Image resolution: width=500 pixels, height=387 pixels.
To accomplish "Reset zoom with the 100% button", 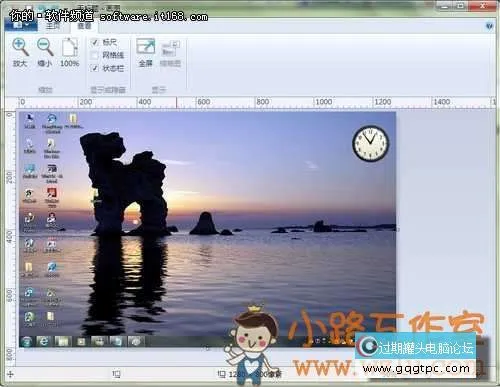I will coord(70,53).
